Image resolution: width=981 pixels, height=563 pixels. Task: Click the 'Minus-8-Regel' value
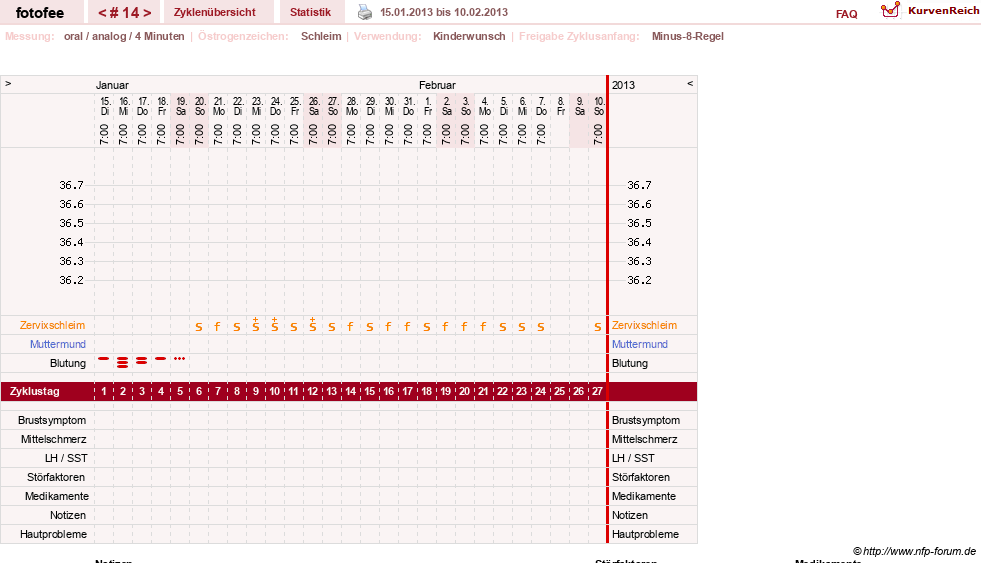pyautogui.click(x=688, y=36)
